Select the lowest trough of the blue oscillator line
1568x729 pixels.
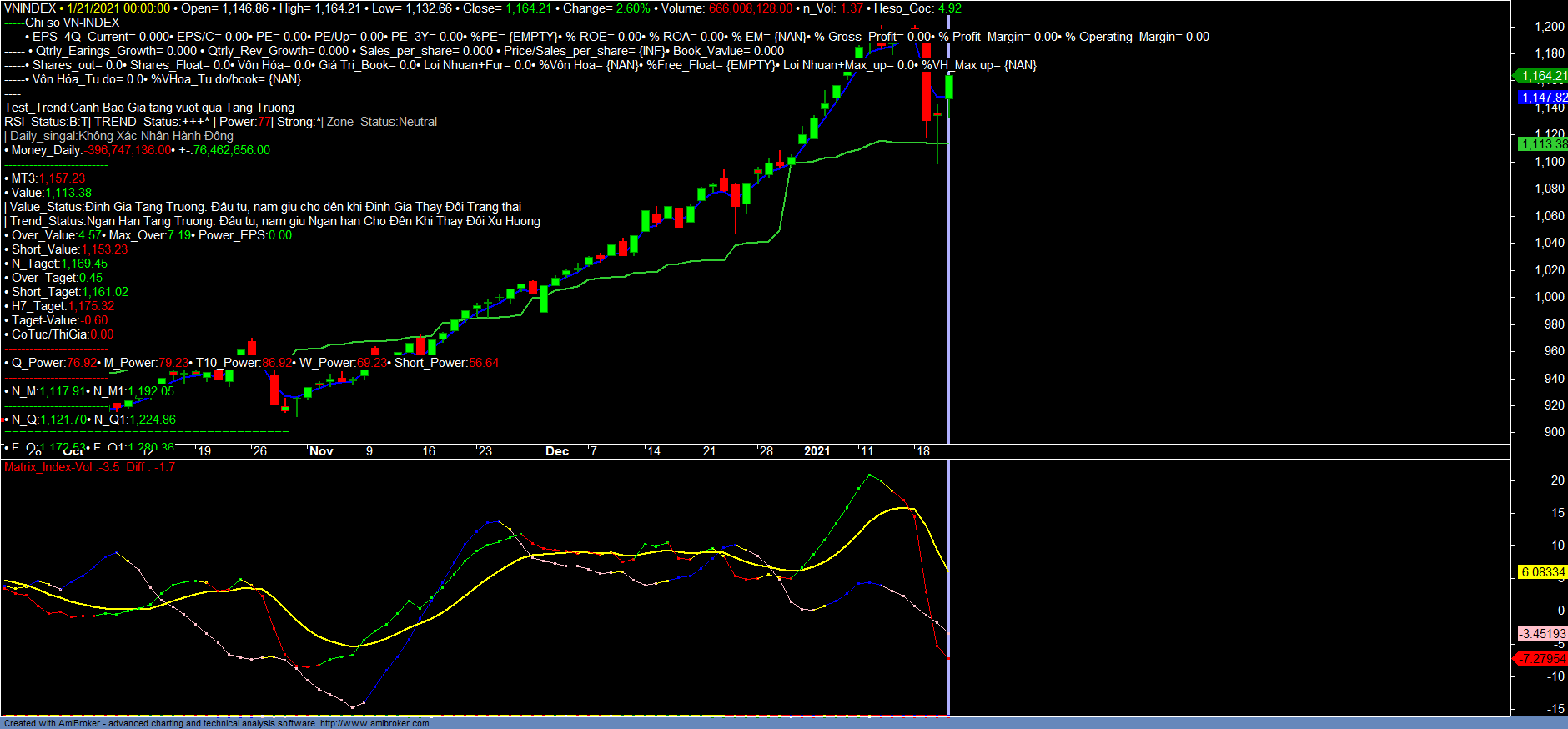tap(353, 707)
